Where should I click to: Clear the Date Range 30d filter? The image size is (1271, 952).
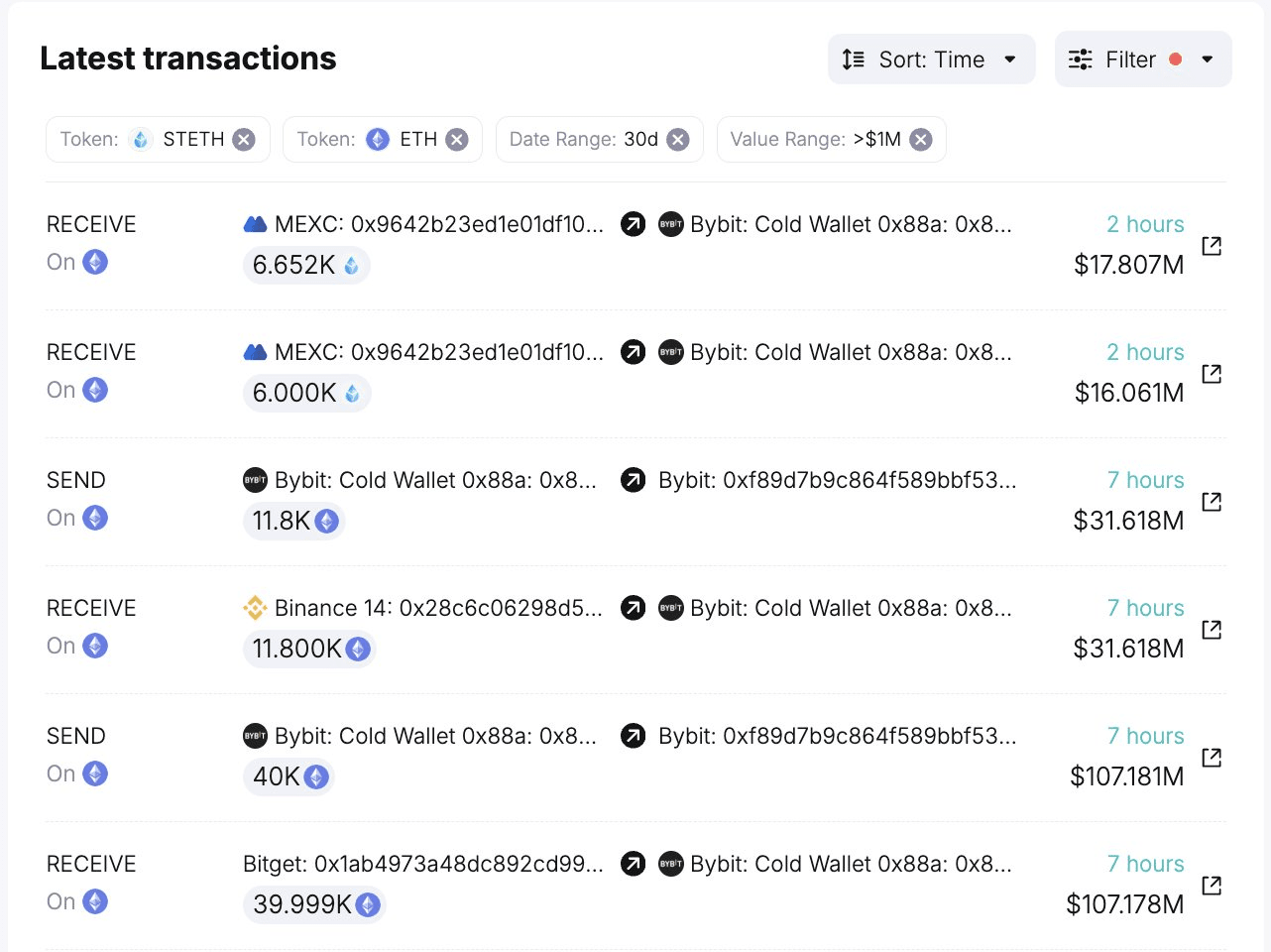click(x=677, y=140)
